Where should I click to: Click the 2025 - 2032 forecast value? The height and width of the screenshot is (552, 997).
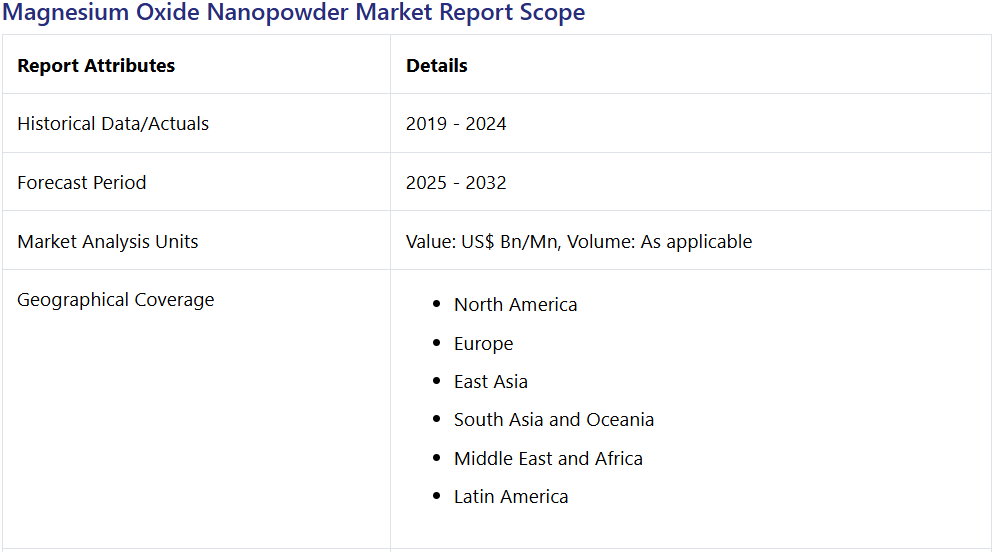[456, 183]
